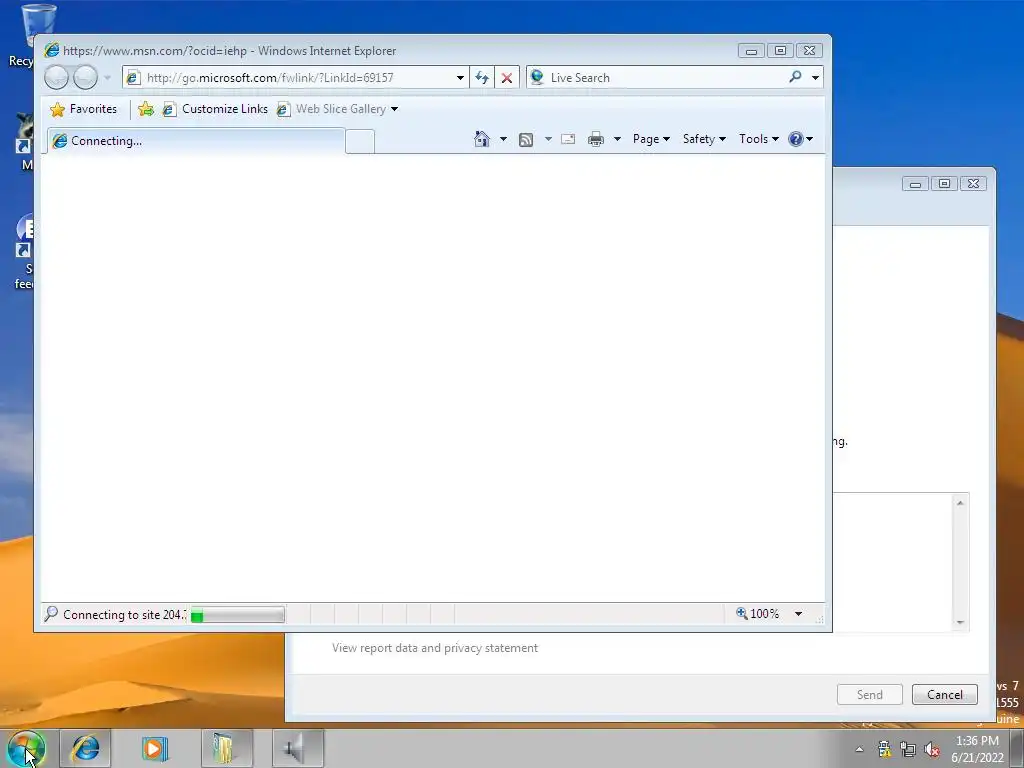This screenshot has width=1024, height=768.
Task: Expand the Feeds dropdown arrow
Action: (x=548, y=139)
